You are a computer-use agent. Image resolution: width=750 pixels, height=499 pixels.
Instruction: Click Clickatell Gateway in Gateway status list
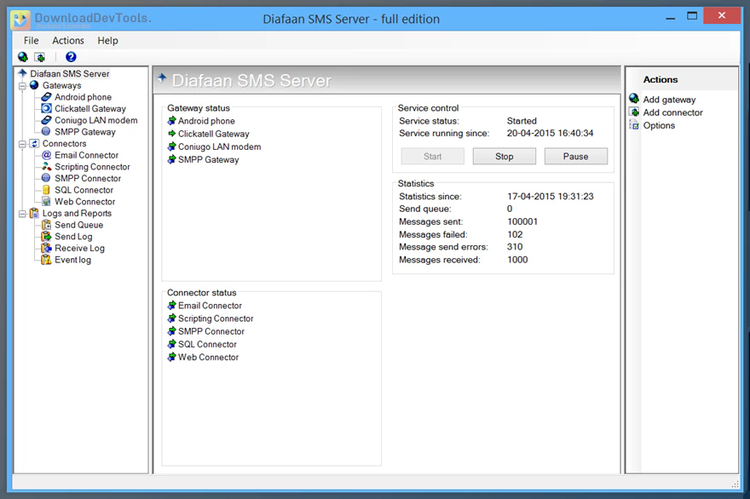(213, 134)
